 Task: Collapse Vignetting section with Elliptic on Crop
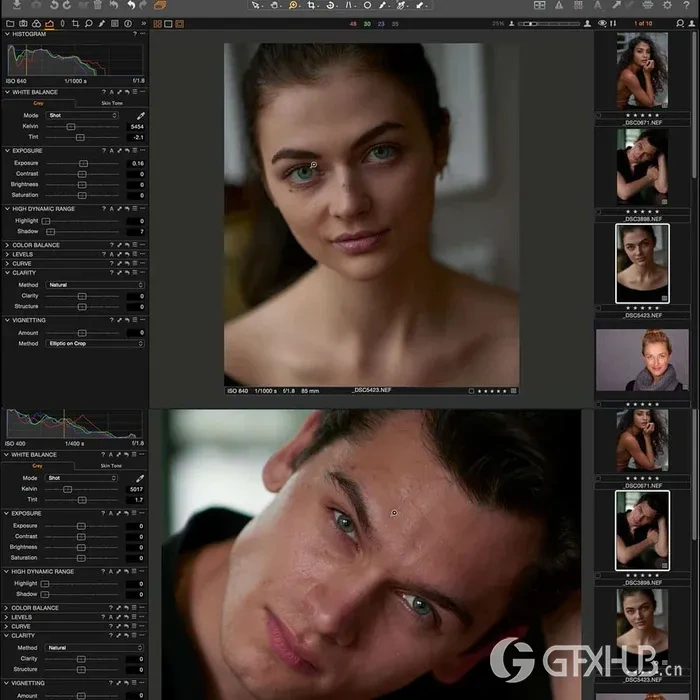point(7,321)
